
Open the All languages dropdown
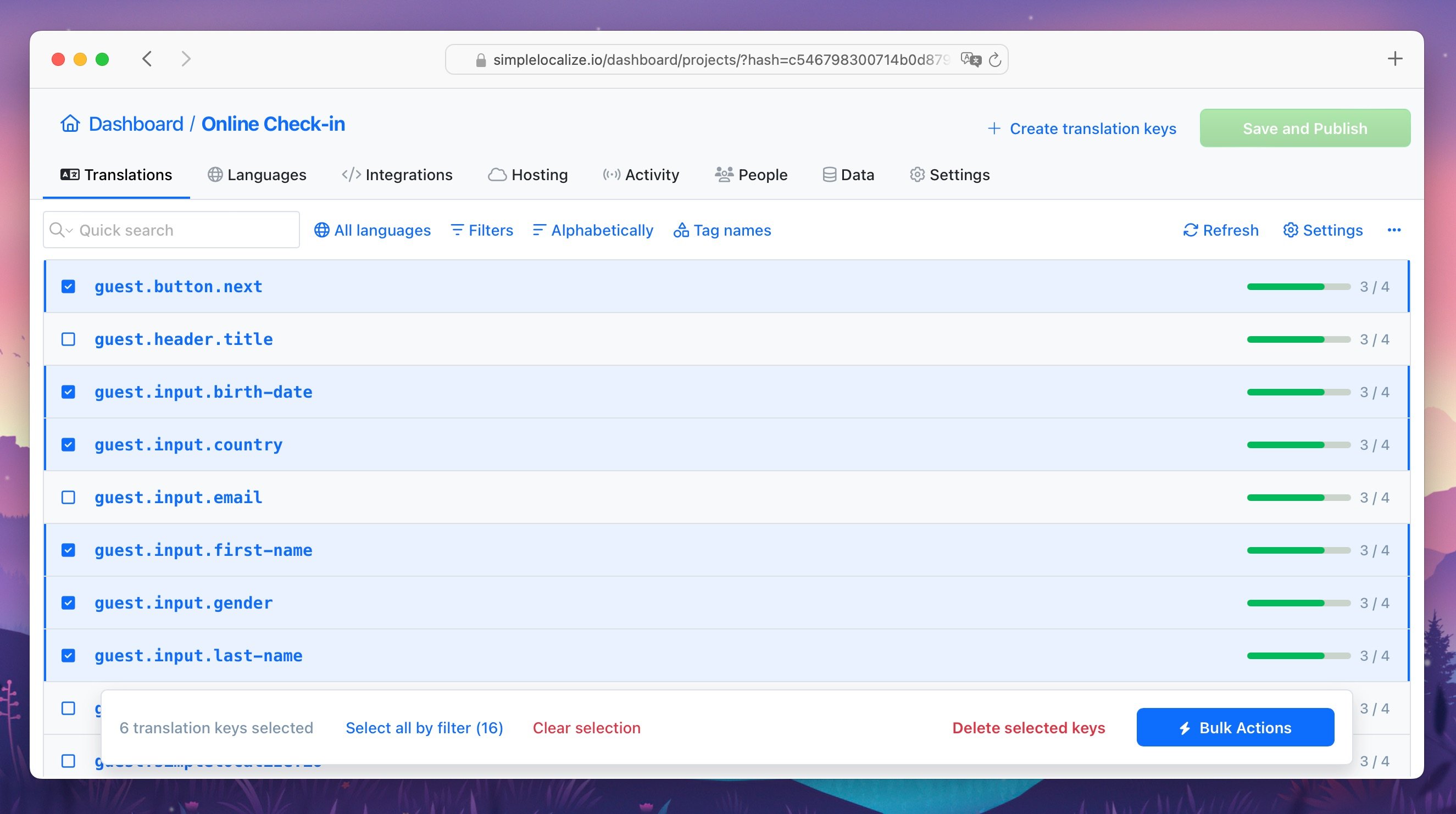pos(373,230)
